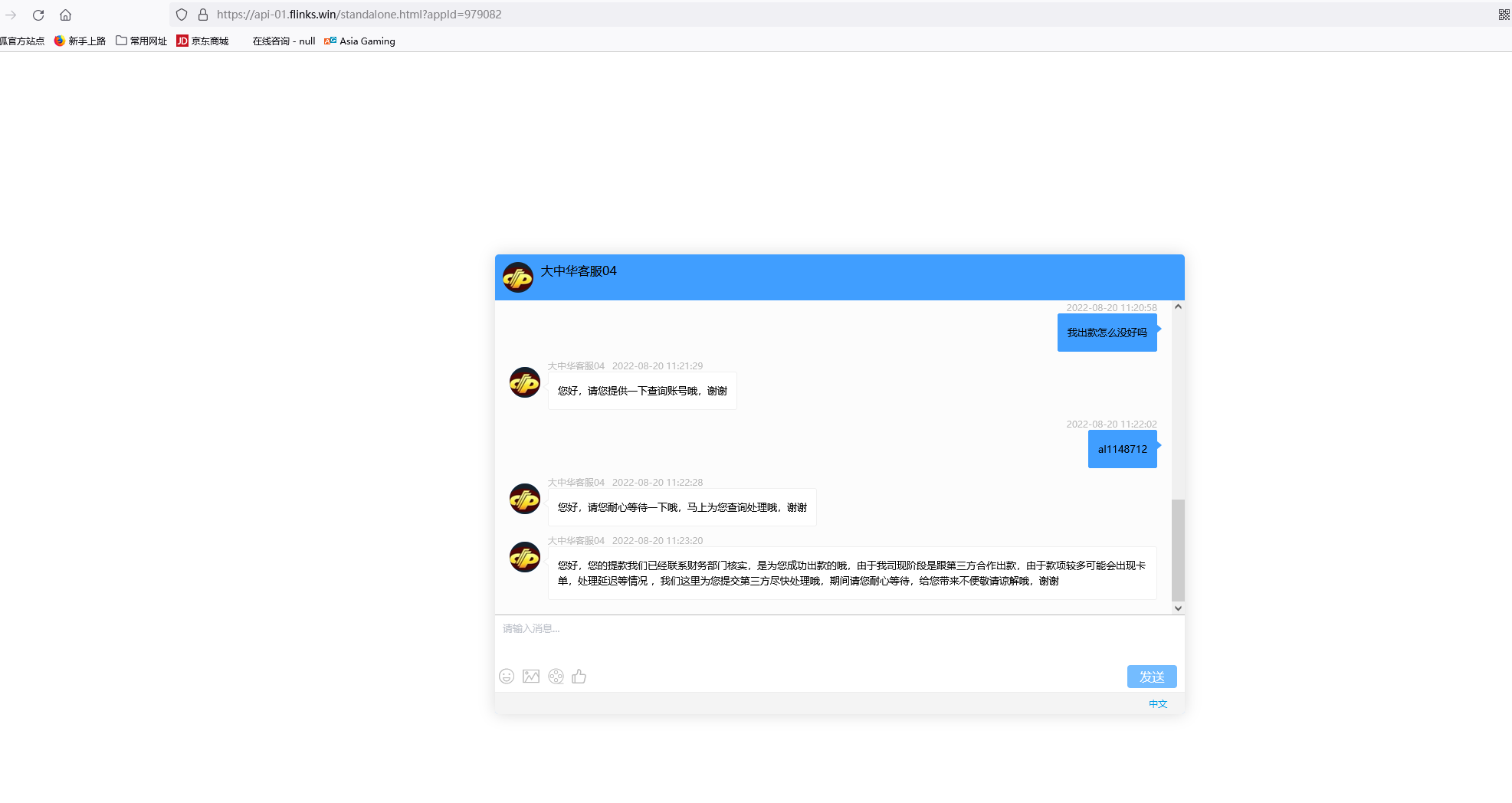Click the film reel video icon
Image resolution: width=1512 pixels, height=803 pixels.
(x=556, y=677)
